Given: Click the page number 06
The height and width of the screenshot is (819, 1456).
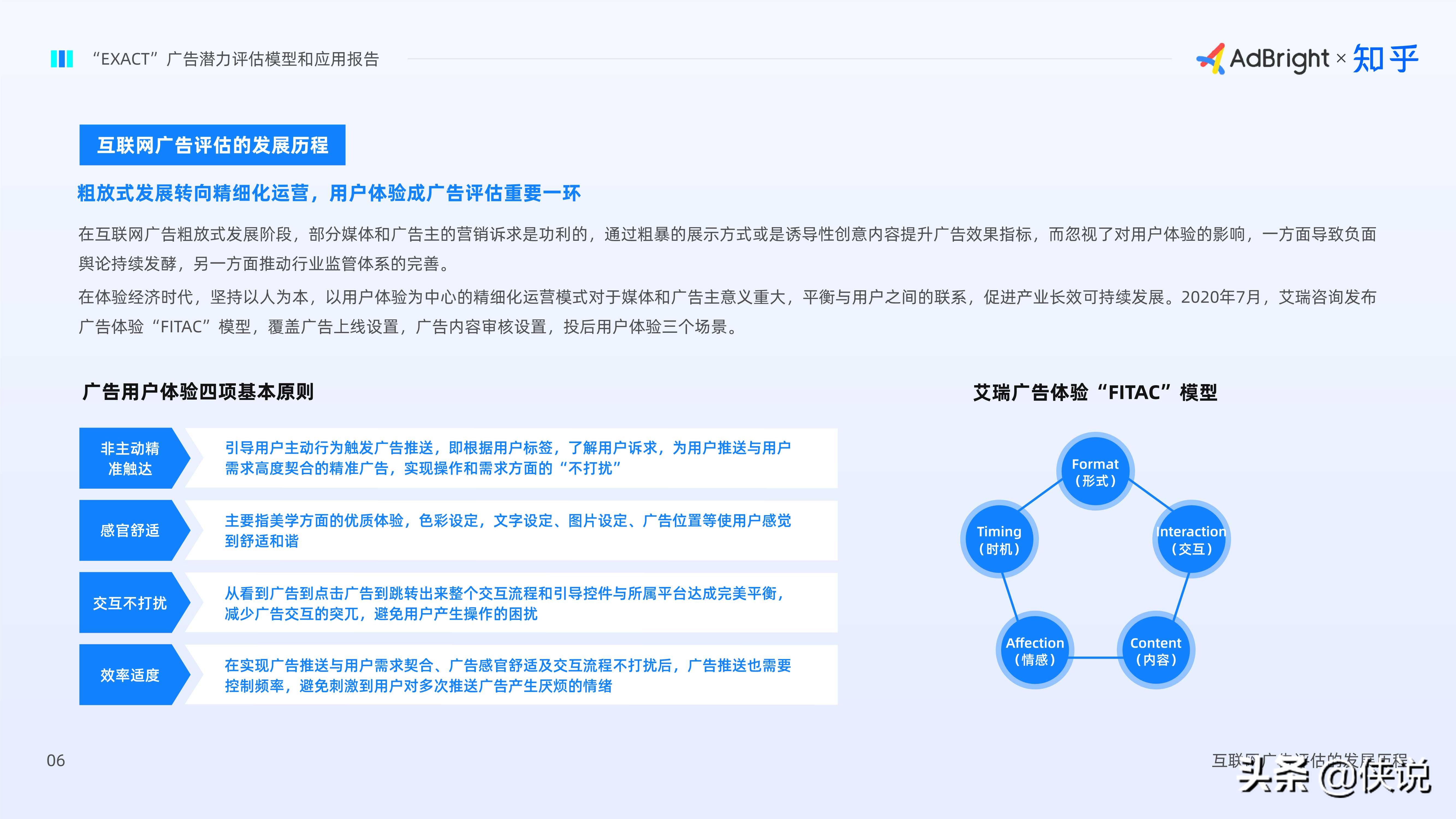Looking at the screenshot, I should (56, 760).
